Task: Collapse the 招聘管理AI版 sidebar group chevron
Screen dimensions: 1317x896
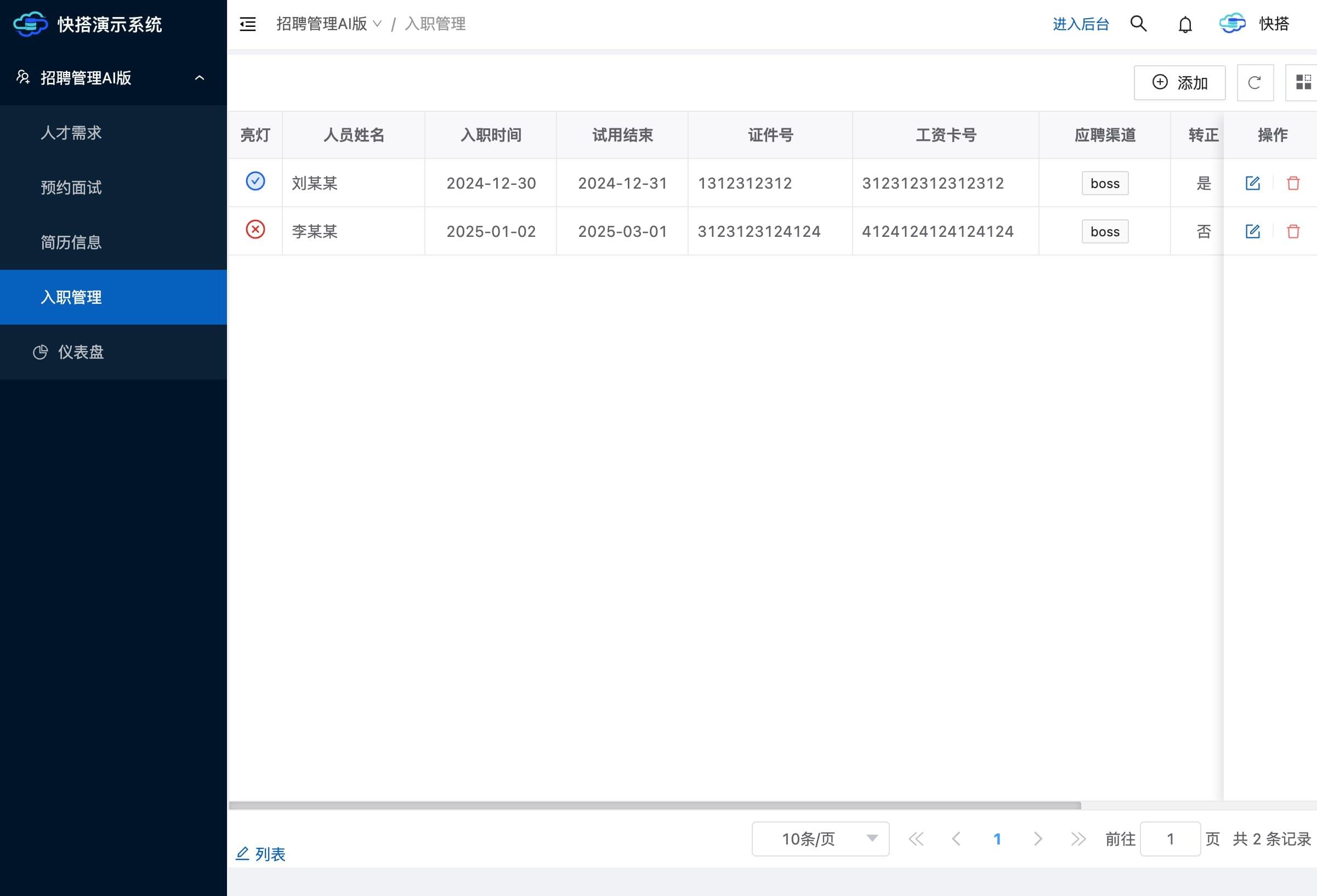Action: click(x=200, y=78)
